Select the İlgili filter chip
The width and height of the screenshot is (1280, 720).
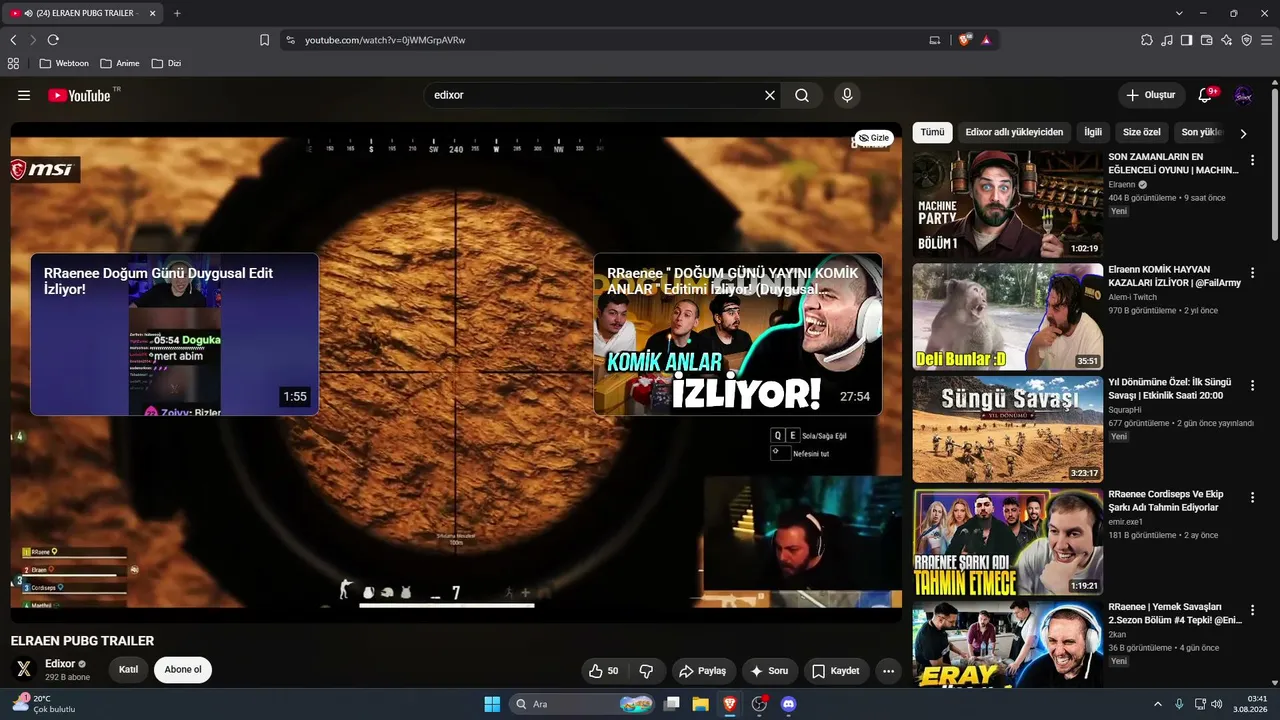[x=1093, y=132]
